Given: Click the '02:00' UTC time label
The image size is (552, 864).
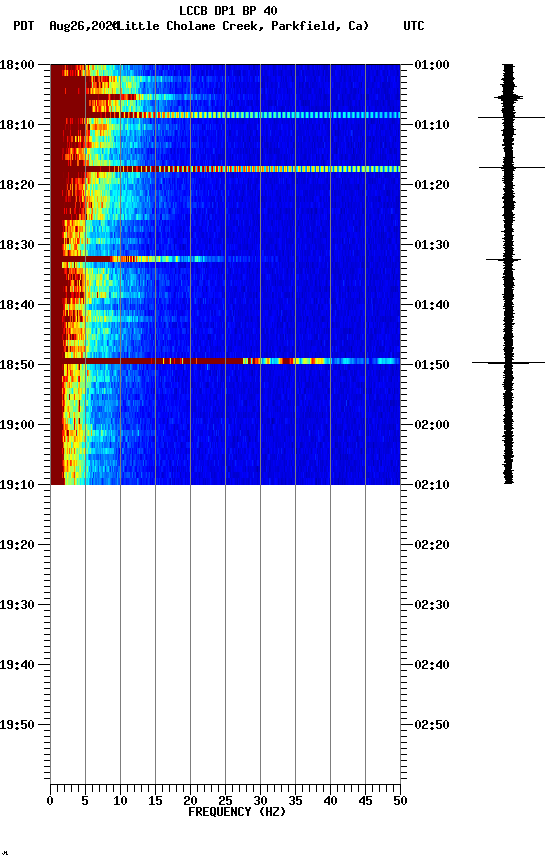Looking at the screenshot, I should [x=432, y=425].
